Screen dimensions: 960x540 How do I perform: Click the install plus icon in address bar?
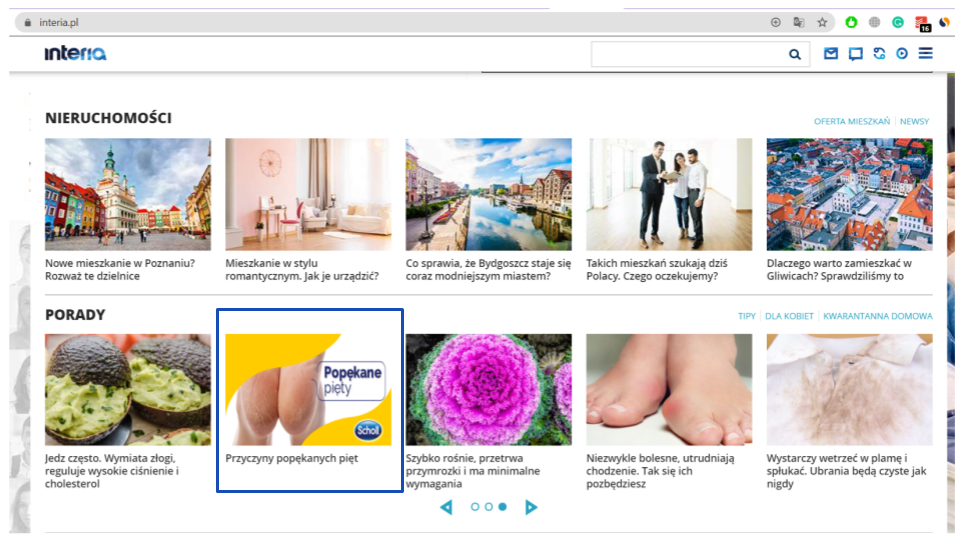[776, 23]
